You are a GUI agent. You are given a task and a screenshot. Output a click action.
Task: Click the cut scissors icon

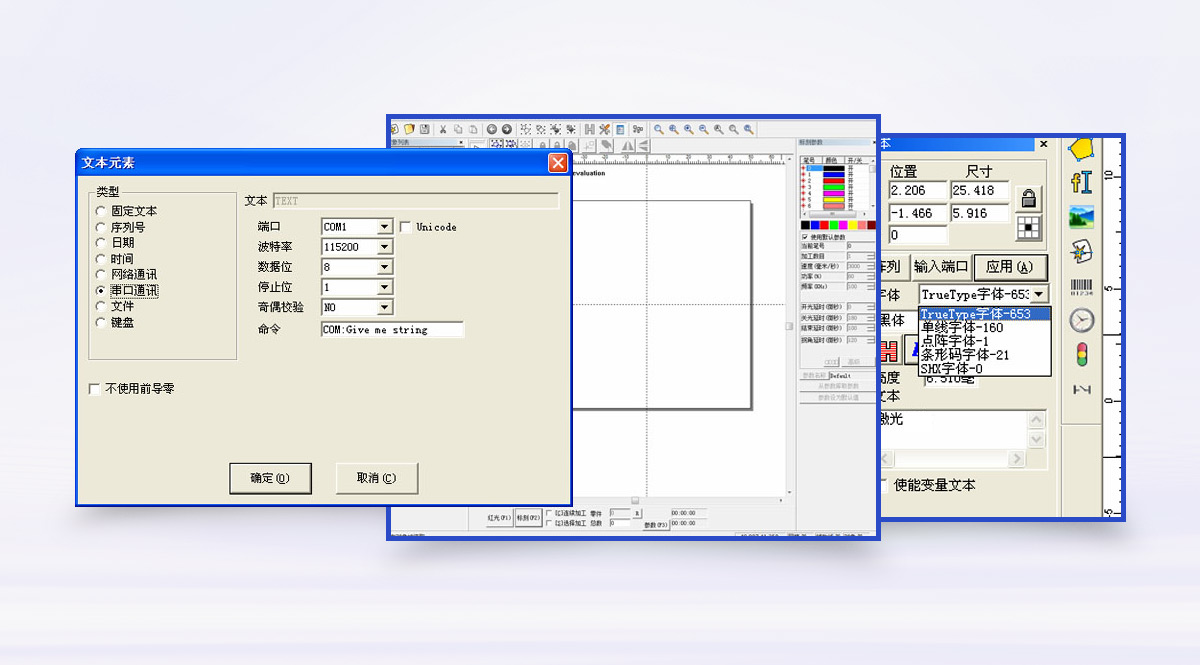(x=444, y=129)
